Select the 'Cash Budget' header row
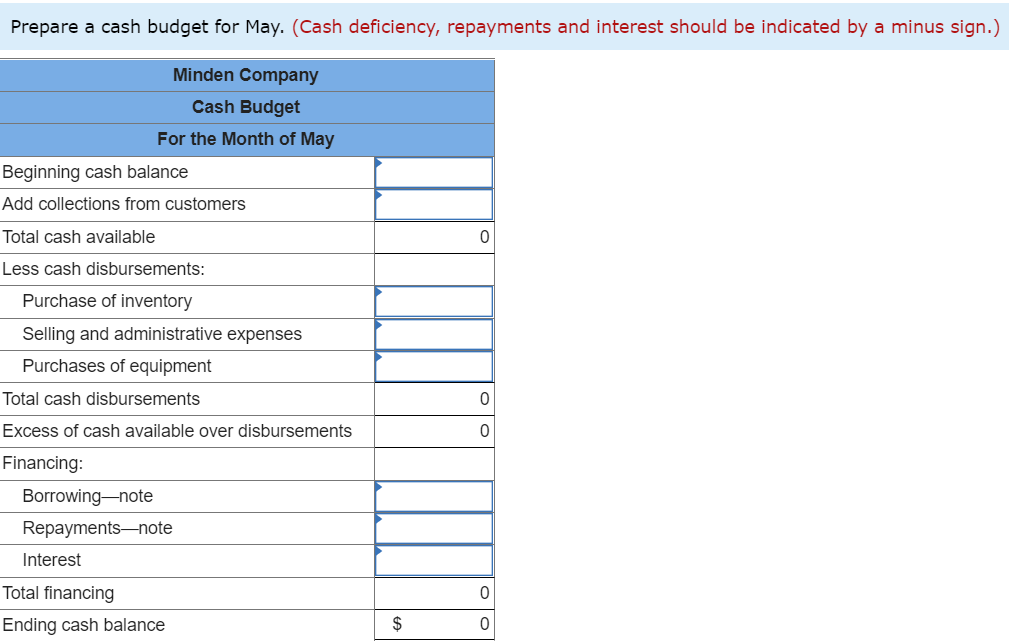The image size is (1009, 641). (246, 107)
